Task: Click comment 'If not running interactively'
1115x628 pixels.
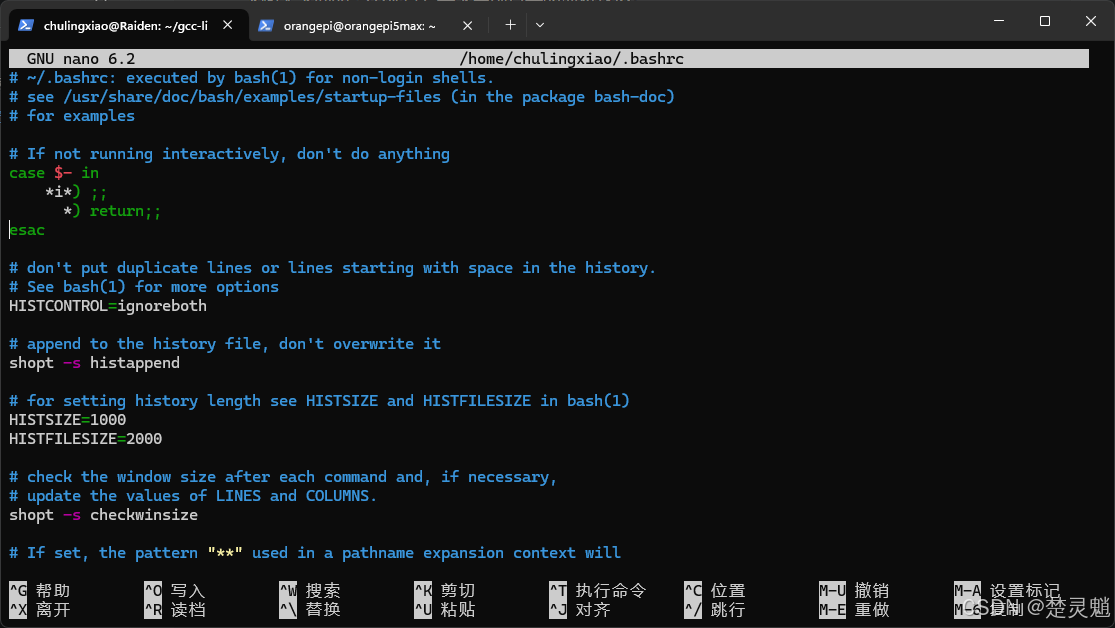Action: [230, 154]
